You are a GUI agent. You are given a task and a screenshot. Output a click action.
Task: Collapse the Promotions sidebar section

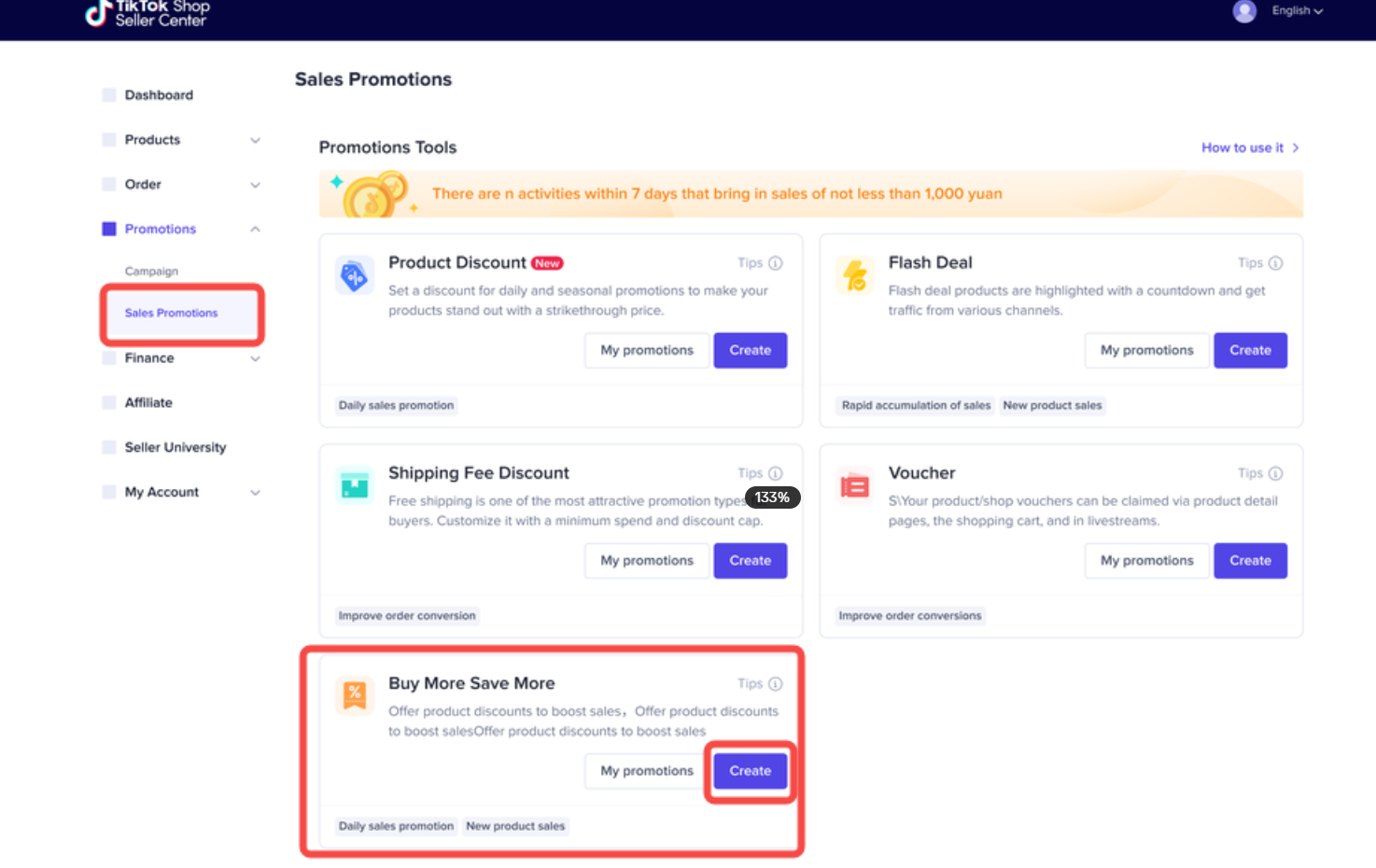pyautogui.click(x=255, y=230)
